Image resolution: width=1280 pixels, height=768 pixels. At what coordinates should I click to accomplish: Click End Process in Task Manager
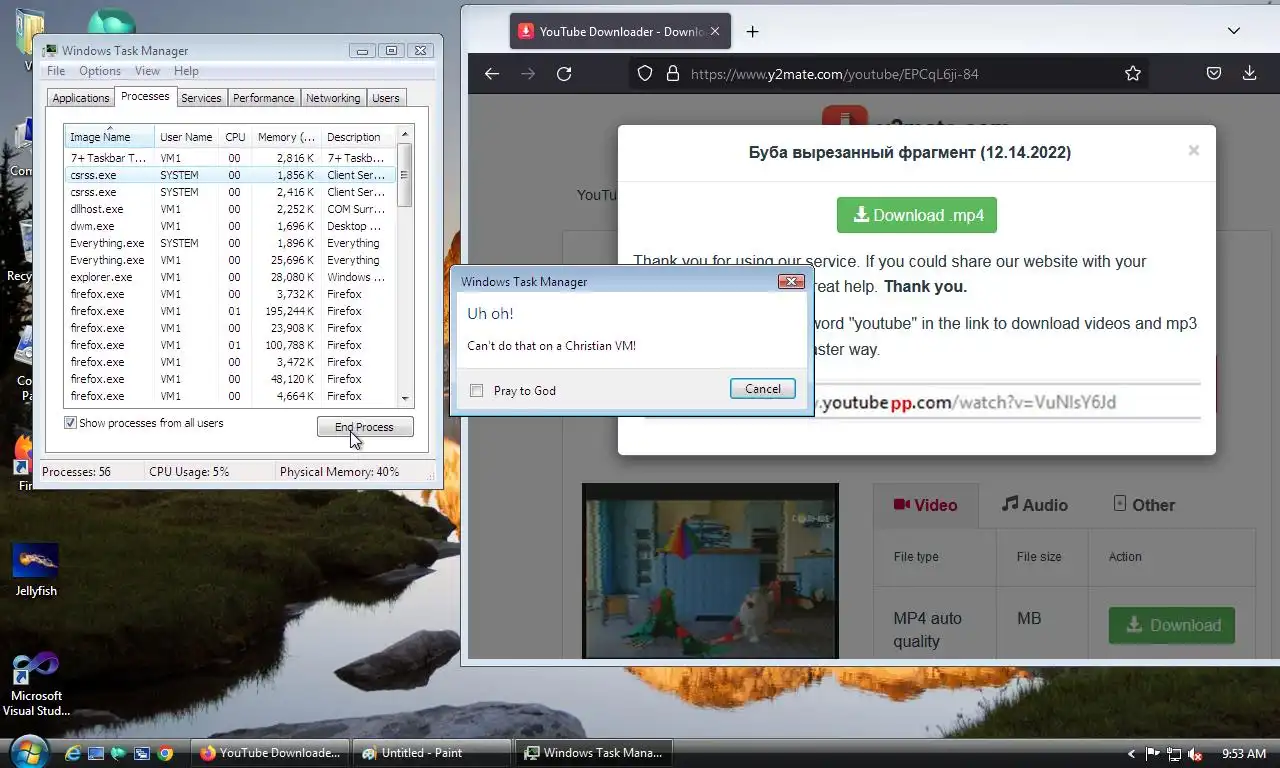365,427
